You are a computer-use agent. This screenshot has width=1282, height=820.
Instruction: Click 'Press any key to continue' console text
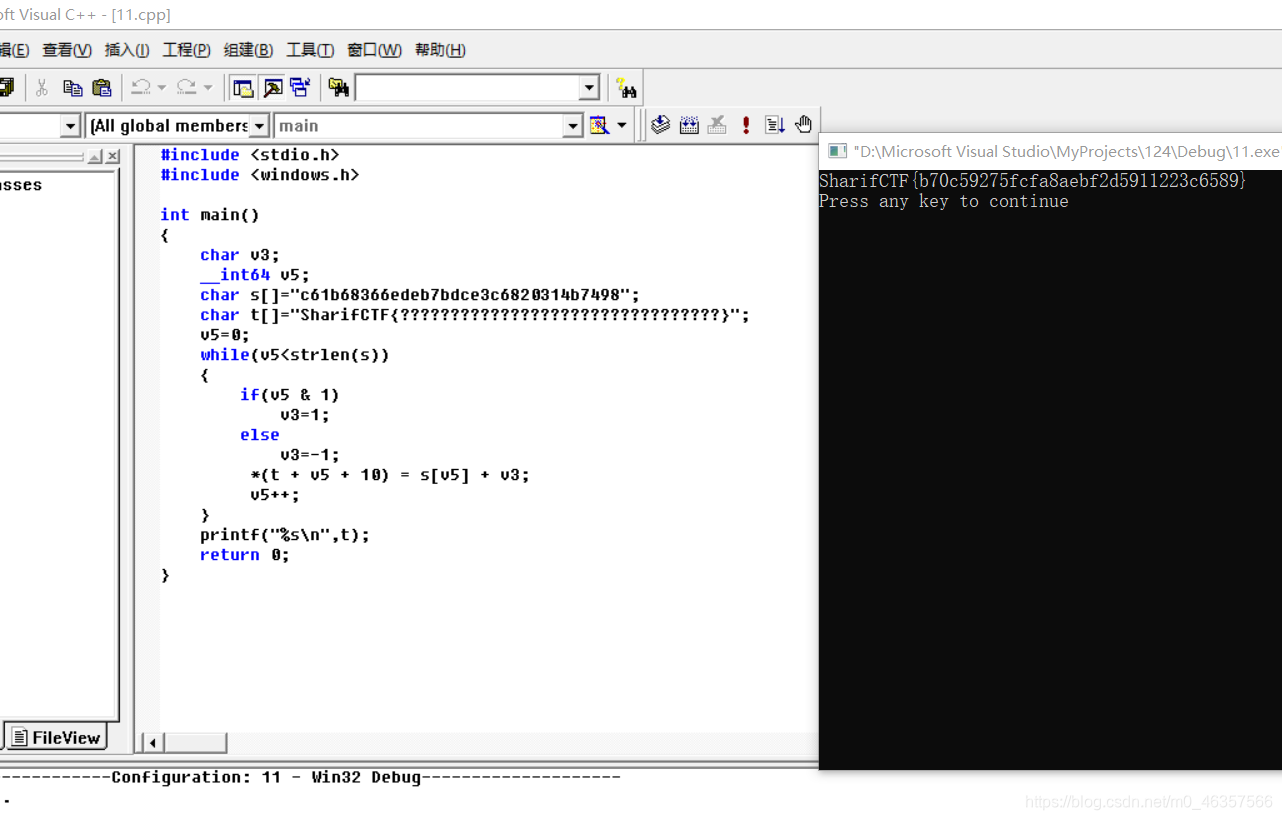click(943, 201)
